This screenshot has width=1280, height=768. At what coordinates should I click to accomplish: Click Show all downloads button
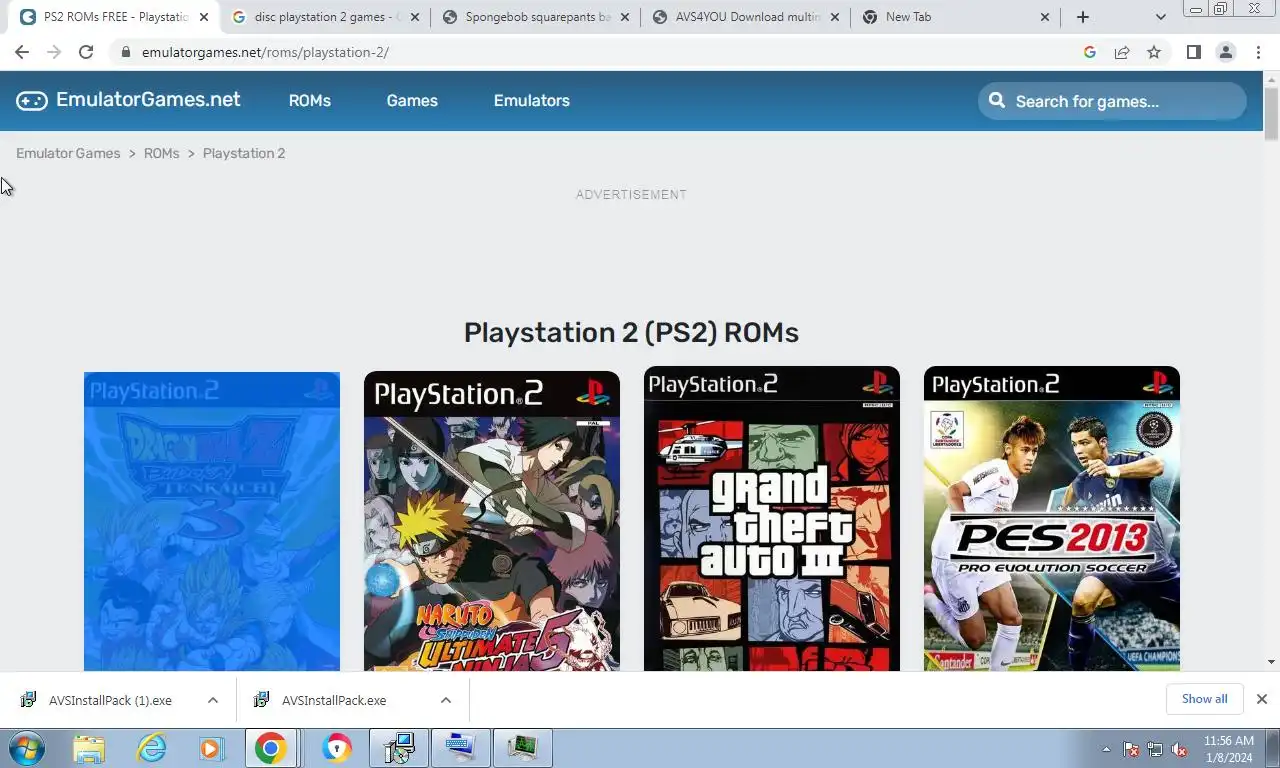click(1205, 699)
